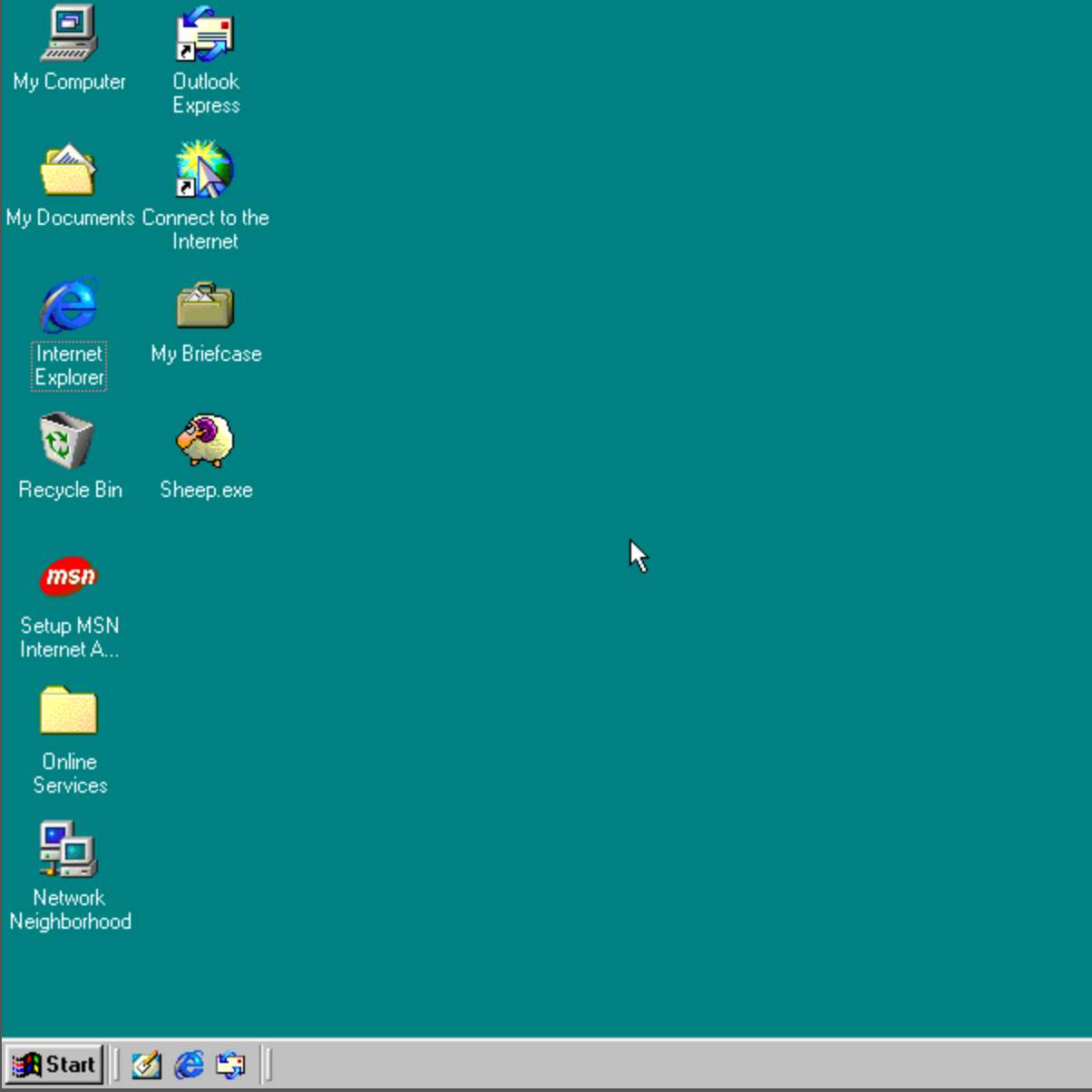This screenshot has width=1092, height=1092.
Task: Click the Show Desktop quick launch icon
Action: pyautogui.click(x=147, y=1065)
